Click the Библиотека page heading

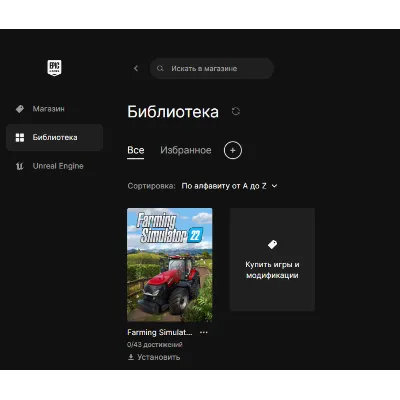[x=173, y=112]
